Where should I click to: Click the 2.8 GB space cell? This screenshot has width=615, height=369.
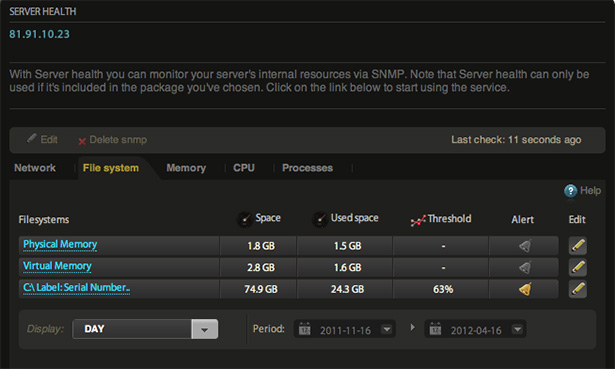[258, 267]
